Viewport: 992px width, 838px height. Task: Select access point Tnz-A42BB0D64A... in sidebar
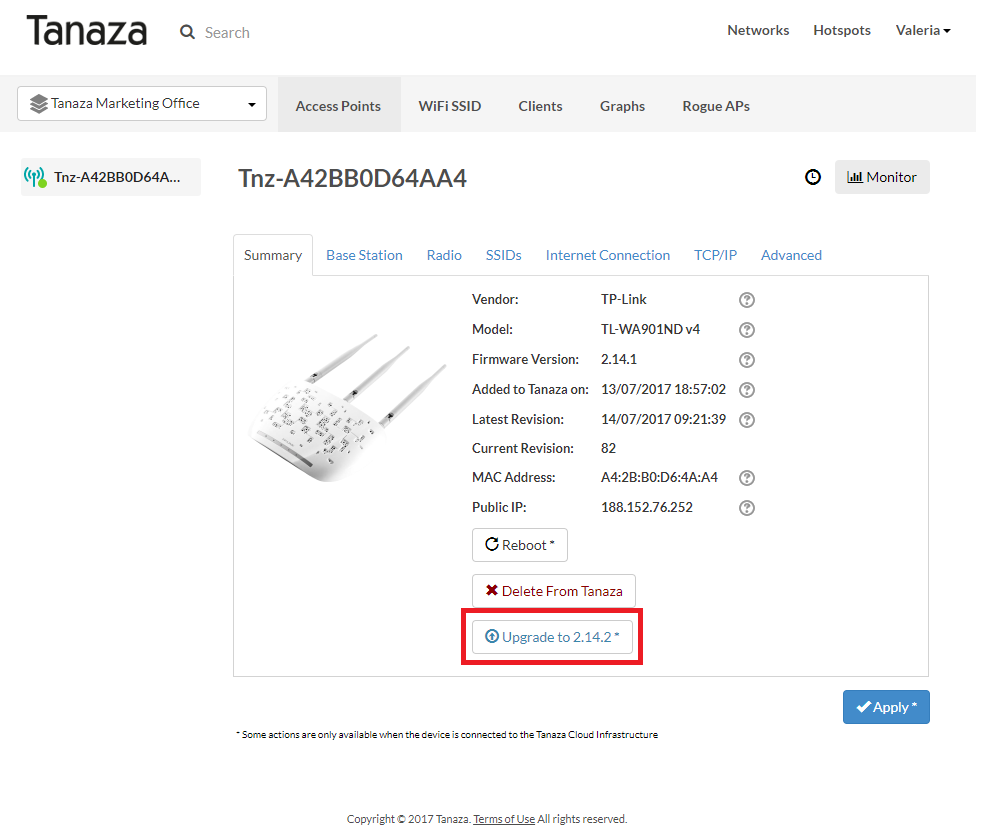pyautogui.click(x=111, y=177)
